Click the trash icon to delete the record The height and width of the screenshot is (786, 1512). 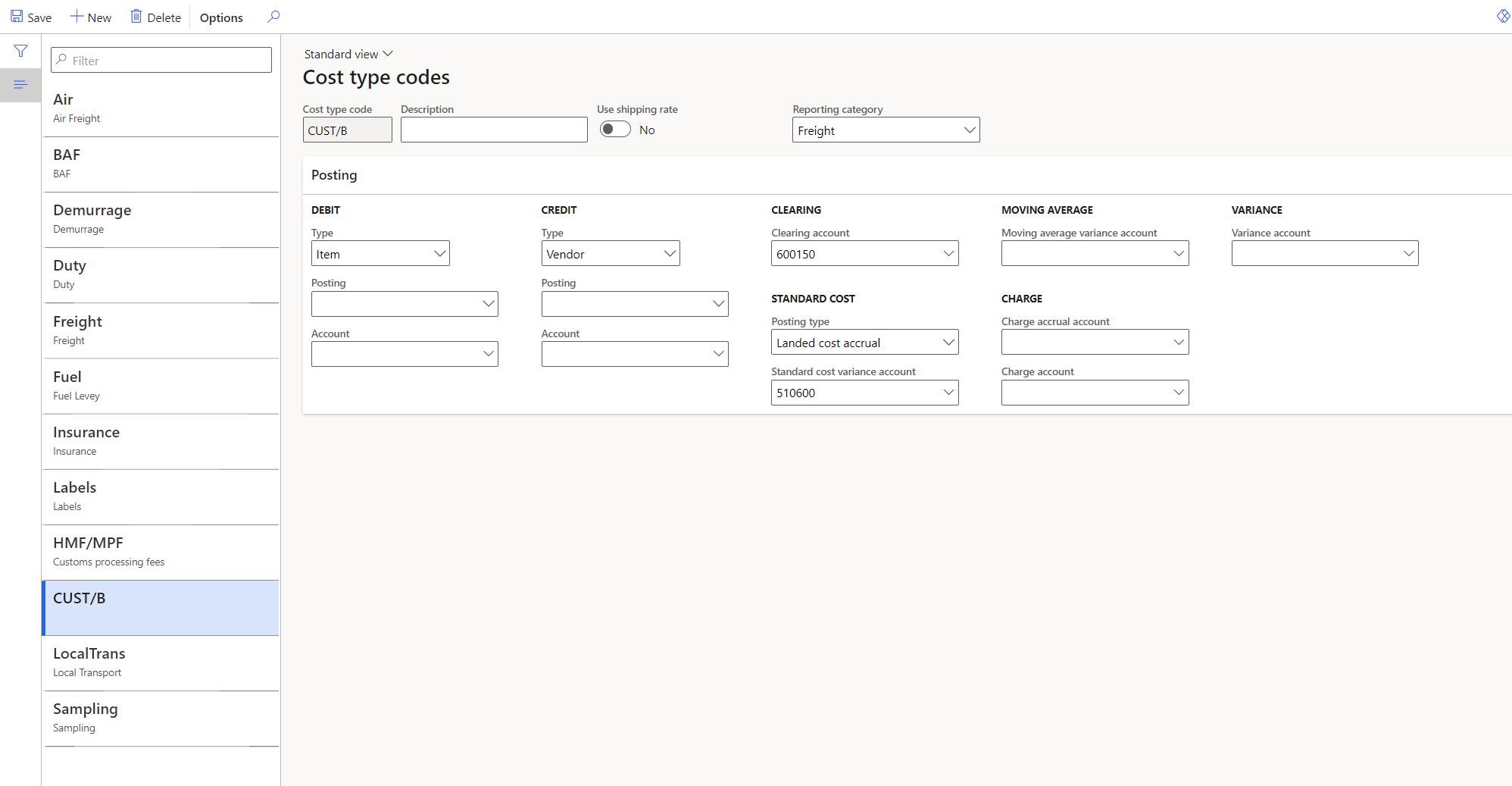(136, 15)
